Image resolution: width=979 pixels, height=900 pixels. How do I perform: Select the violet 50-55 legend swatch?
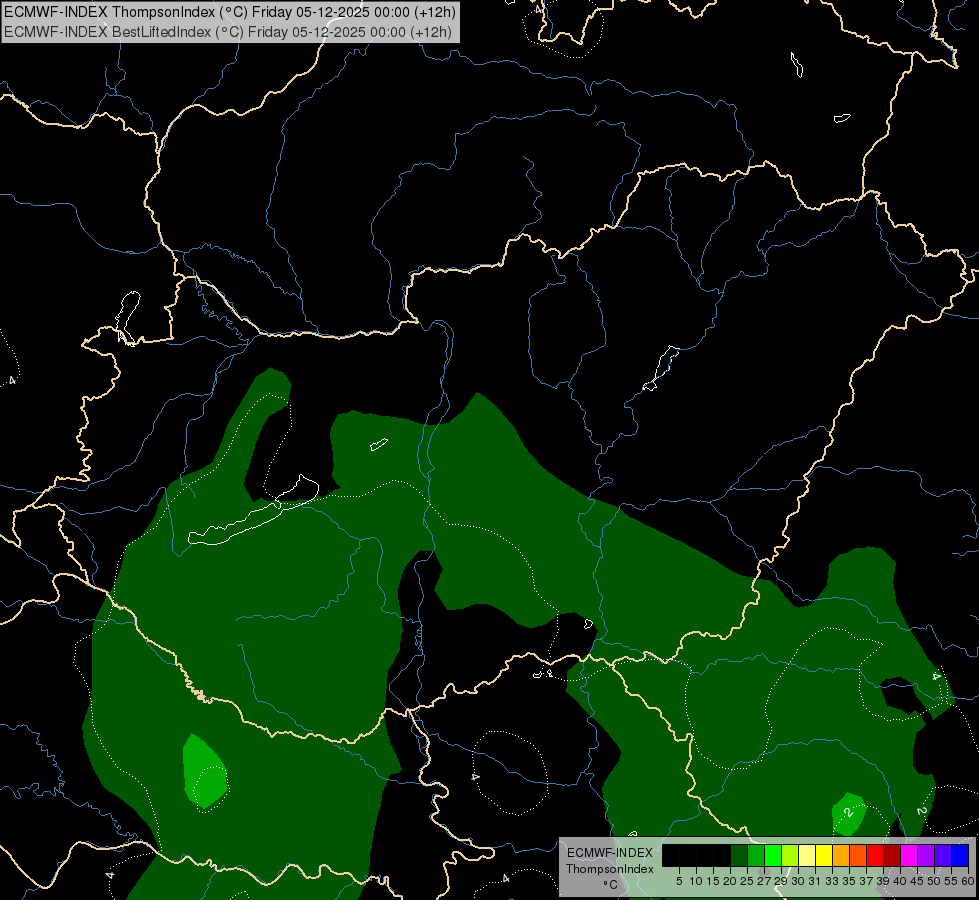tap(943, 855)
